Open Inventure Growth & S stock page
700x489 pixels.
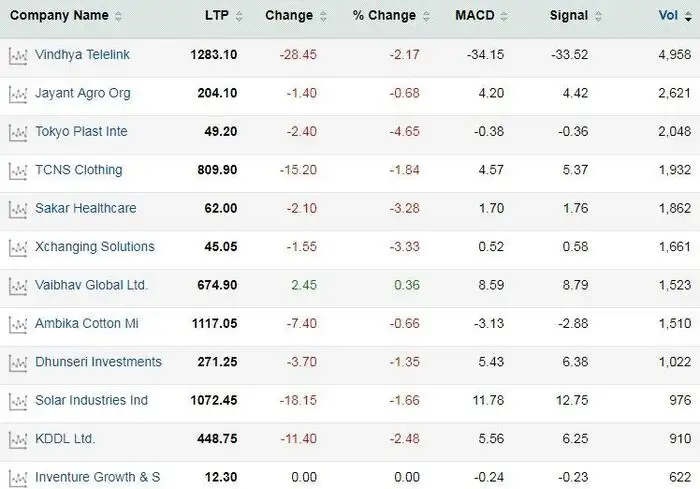pyautogui.click(x=97, y=477)
